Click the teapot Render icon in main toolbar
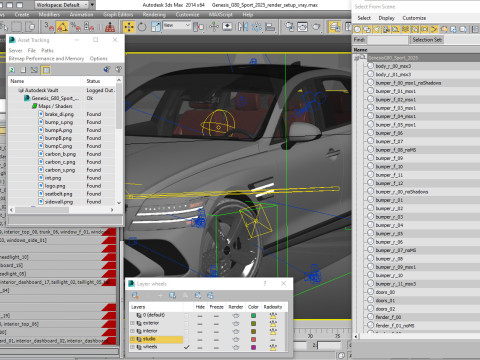The height and width of the screenshot is (360, 480). [x=316, y=26]
